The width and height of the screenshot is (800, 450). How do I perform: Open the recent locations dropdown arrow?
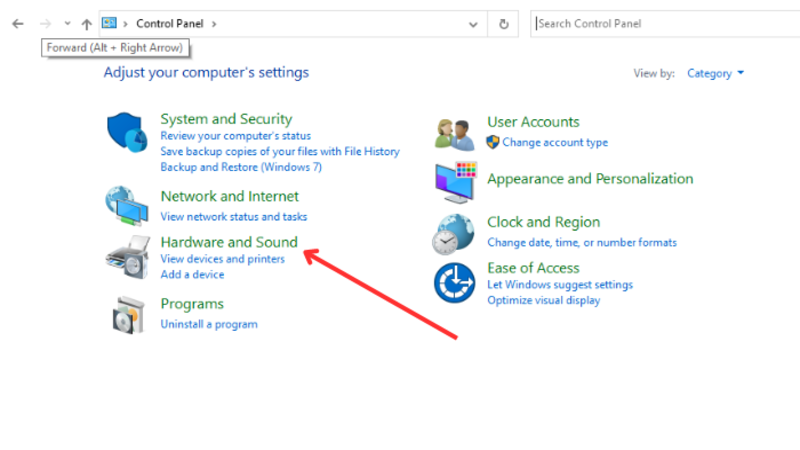click(67, 23)
